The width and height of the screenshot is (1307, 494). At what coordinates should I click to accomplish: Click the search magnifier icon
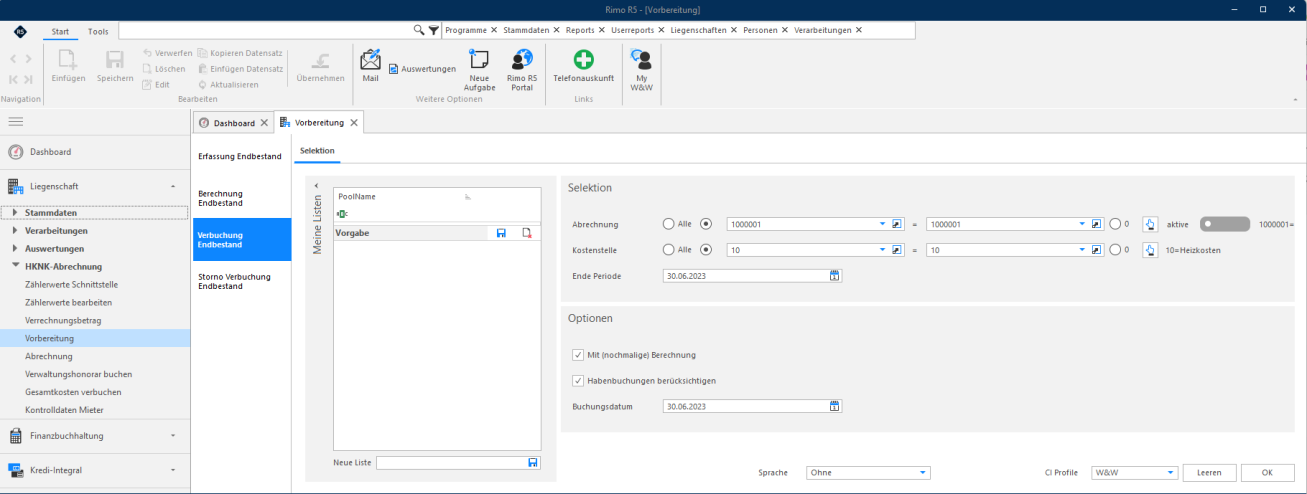pyautogui.click(x=419, y=30)
